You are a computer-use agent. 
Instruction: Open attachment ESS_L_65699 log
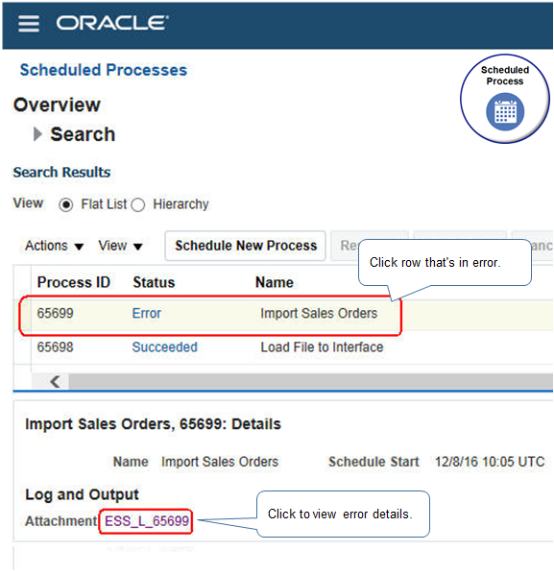tap(147, 521)
